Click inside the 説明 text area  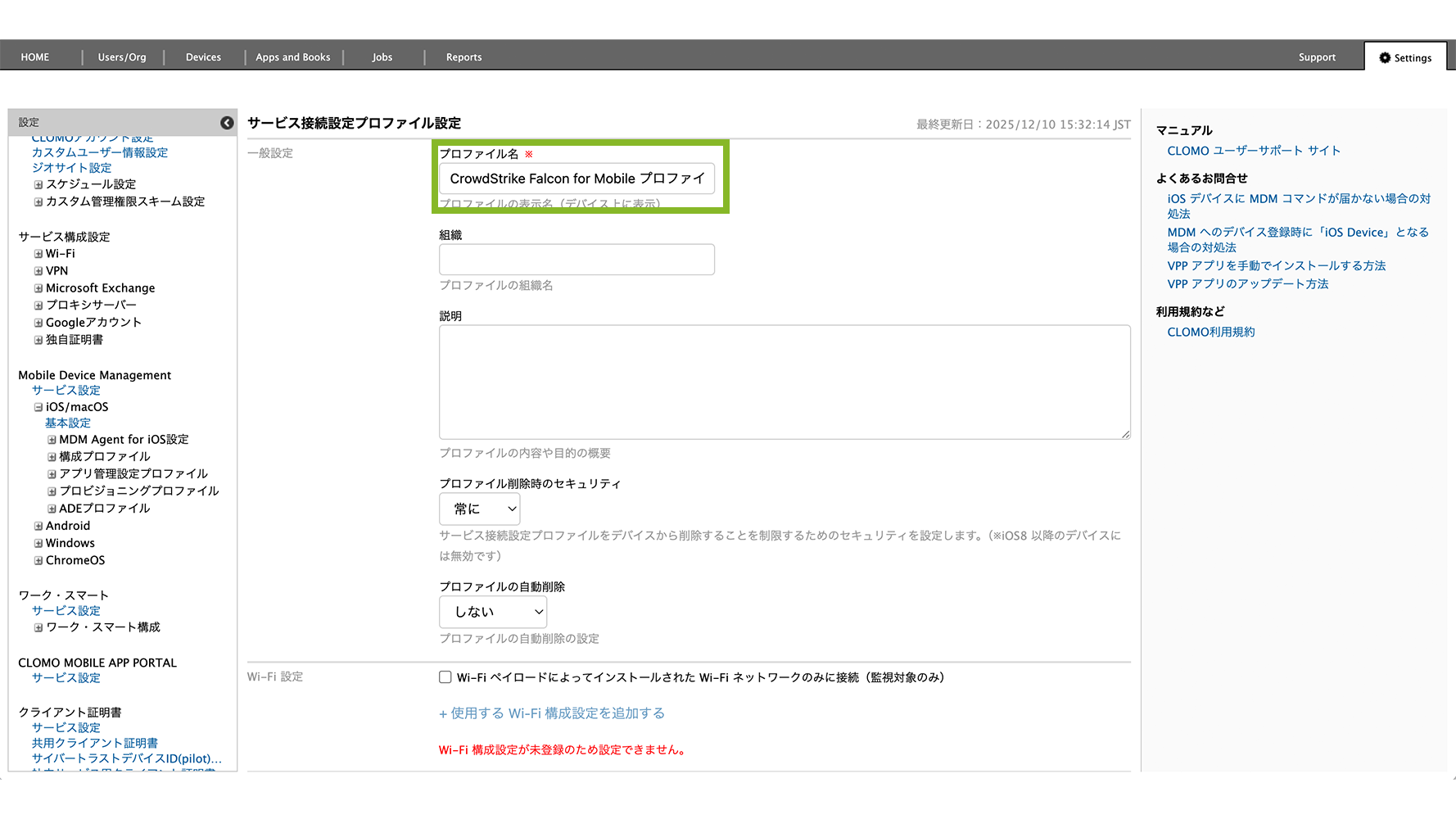click(785, 382)
